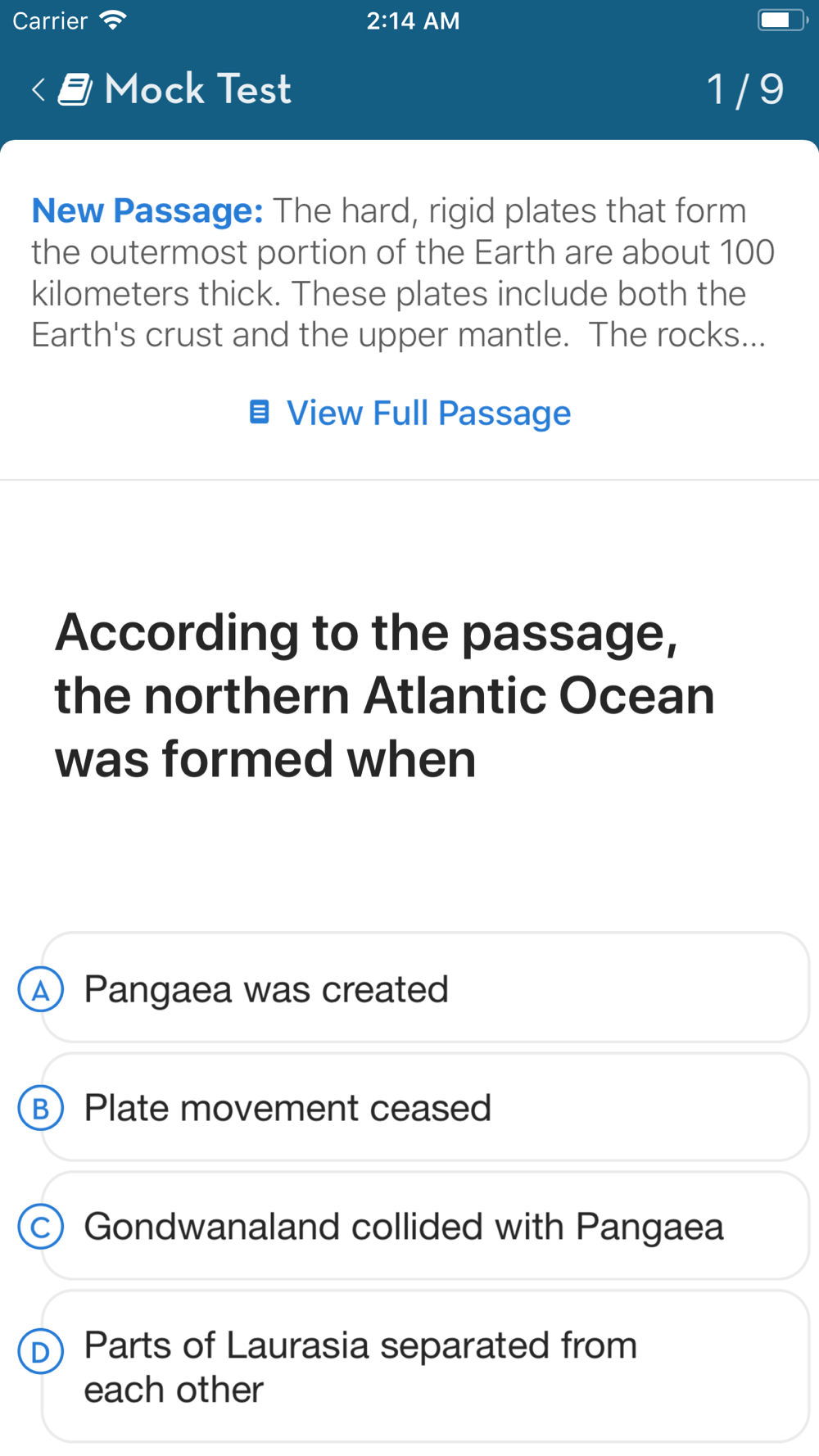Screen dimensions: 819x1456
Task: Choose 'Parts of Laurasia separated' answer
Action: click(425, 1366)
